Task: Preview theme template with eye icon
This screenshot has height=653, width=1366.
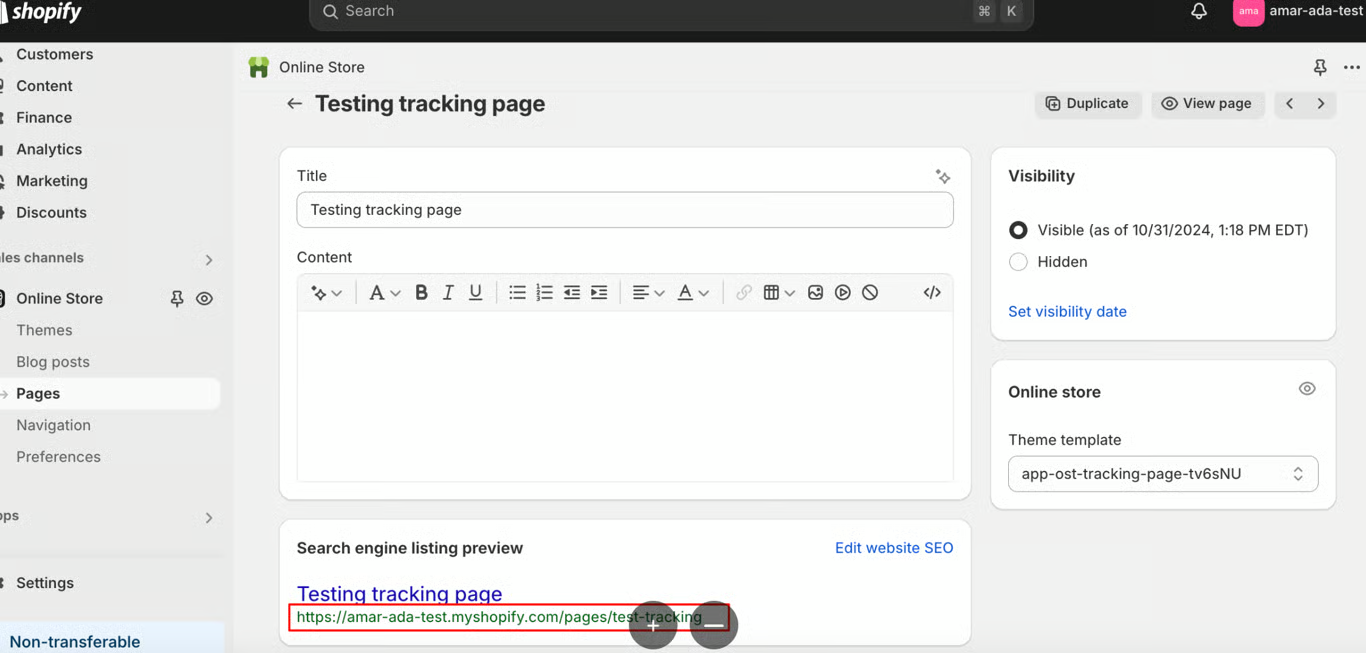Action: tap(1307, 389)
